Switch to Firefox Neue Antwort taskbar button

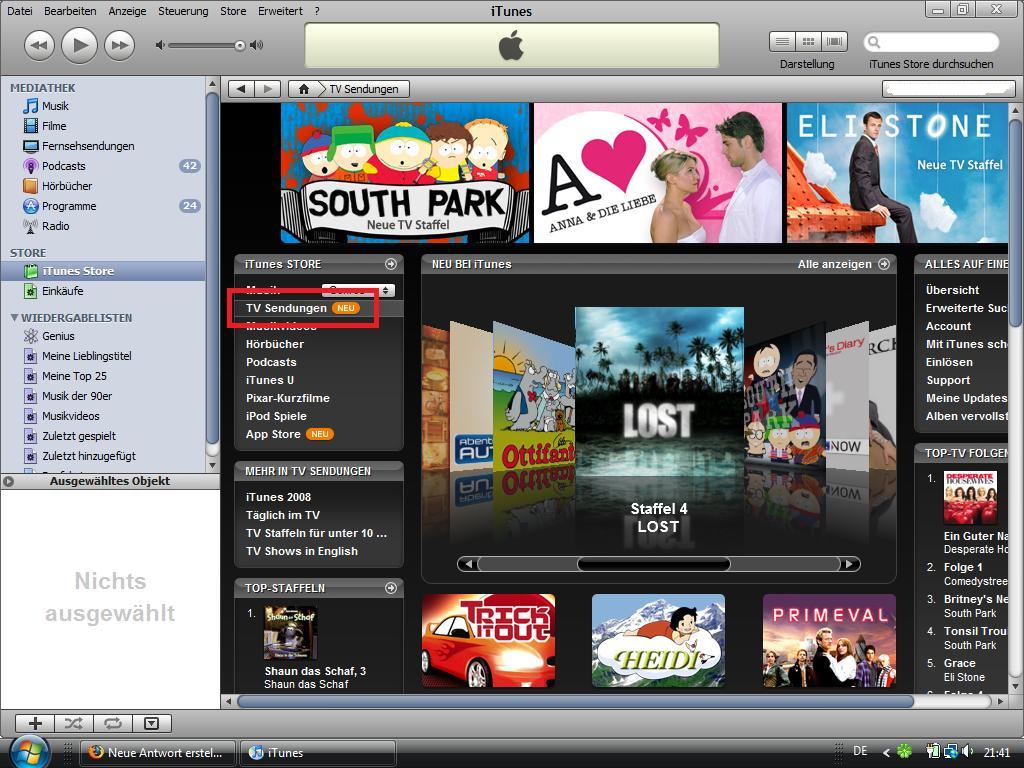(x=157, y=752)
